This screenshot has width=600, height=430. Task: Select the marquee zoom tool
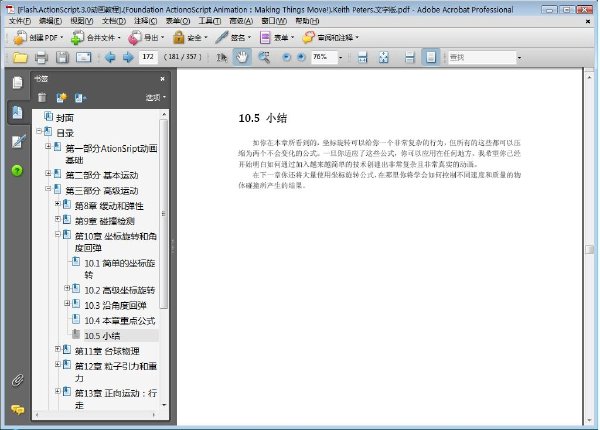point(264,57)
